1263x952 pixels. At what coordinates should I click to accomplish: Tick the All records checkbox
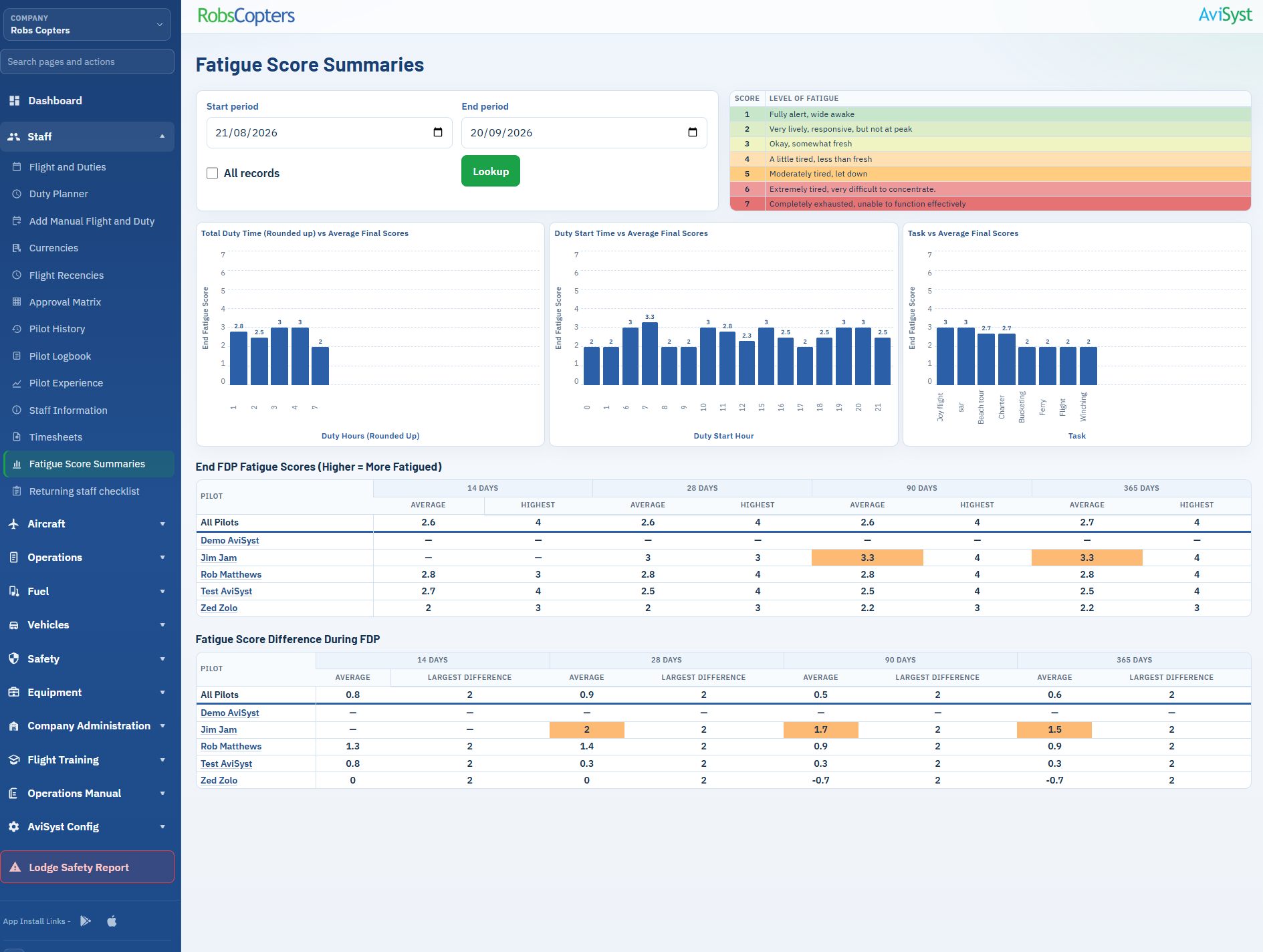[213, 173]
